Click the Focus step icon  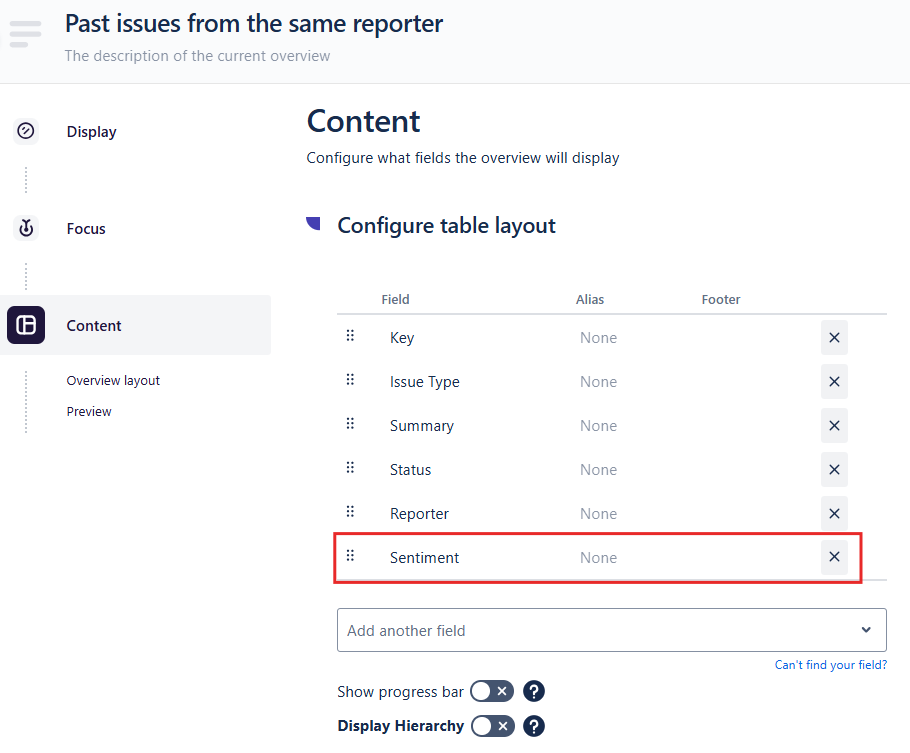click(26, 228)
